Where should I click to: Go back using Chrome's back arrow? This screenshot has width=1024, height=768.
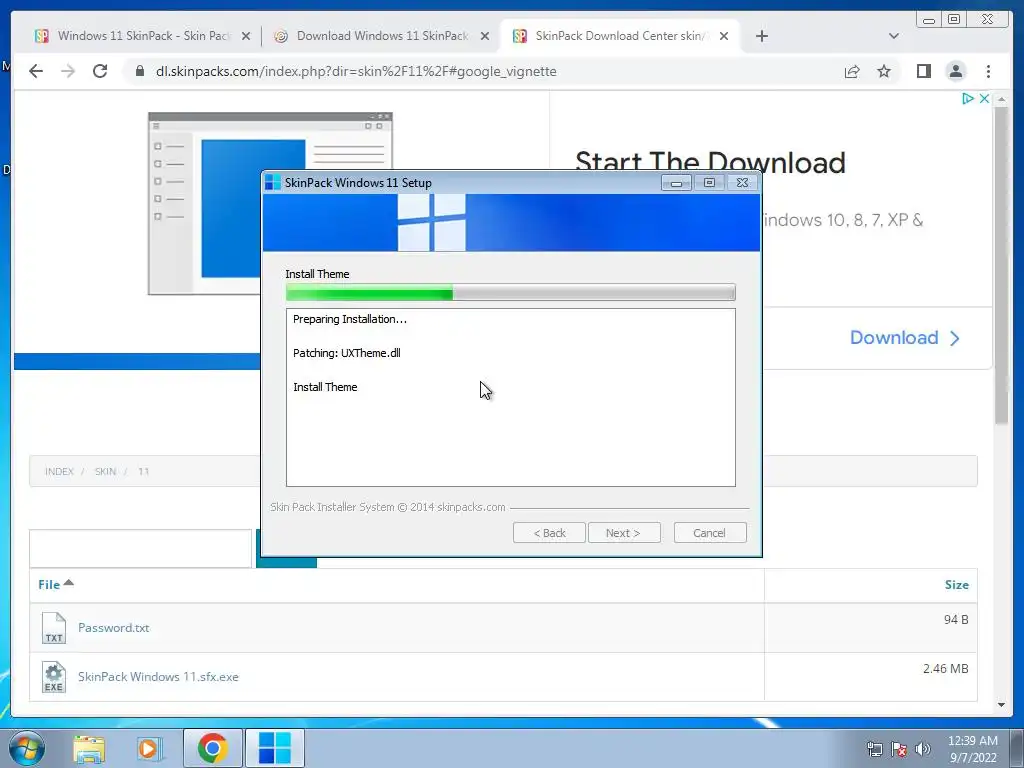point(36,71)
